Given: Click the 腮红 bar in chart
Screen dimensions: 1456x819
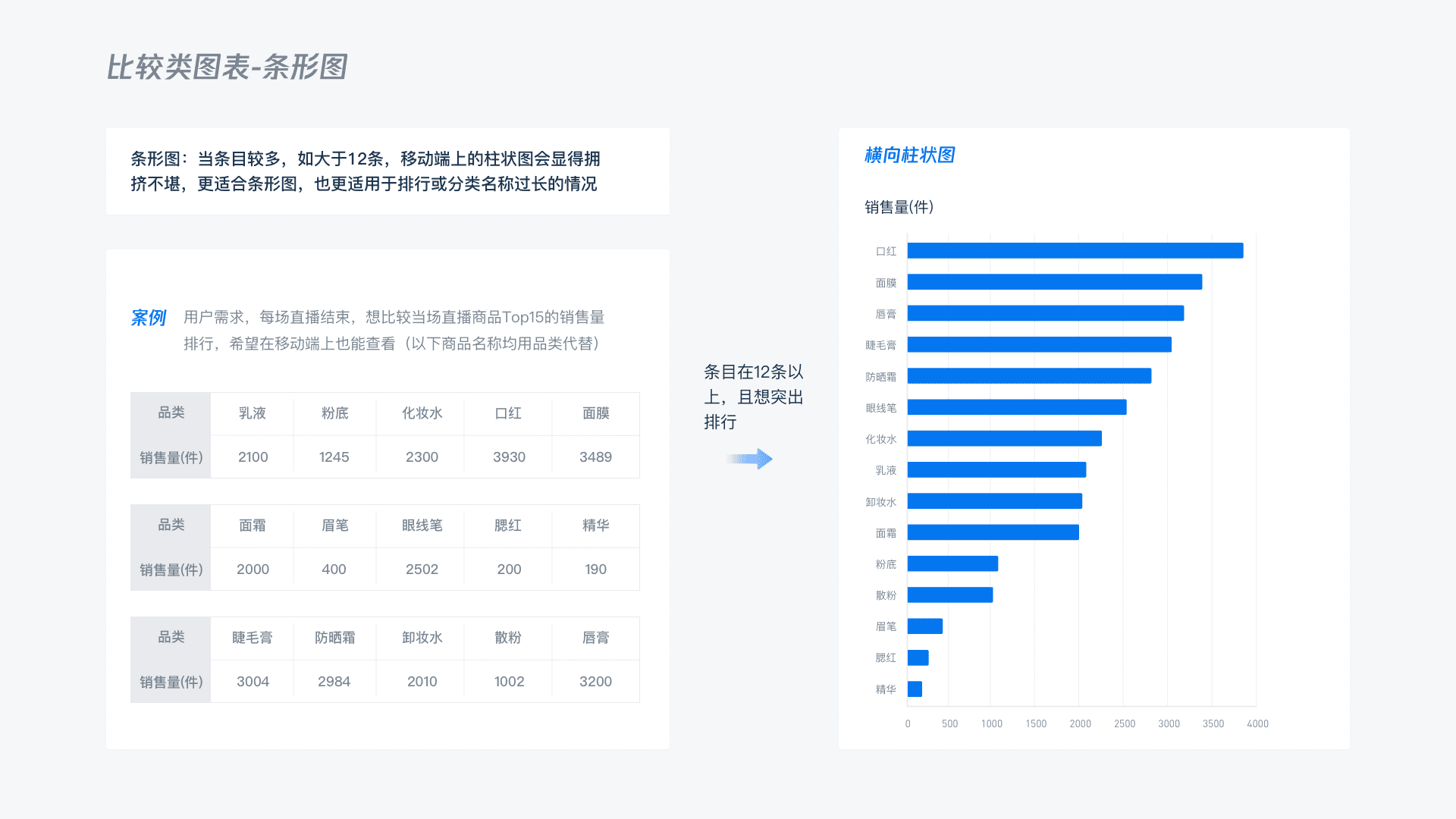Looking at the screenshot, I should (918, 657).
